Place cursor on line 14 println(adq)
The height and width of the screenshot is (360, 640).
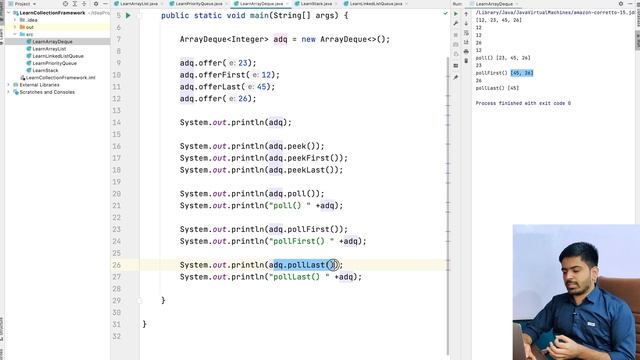[236, 122]
